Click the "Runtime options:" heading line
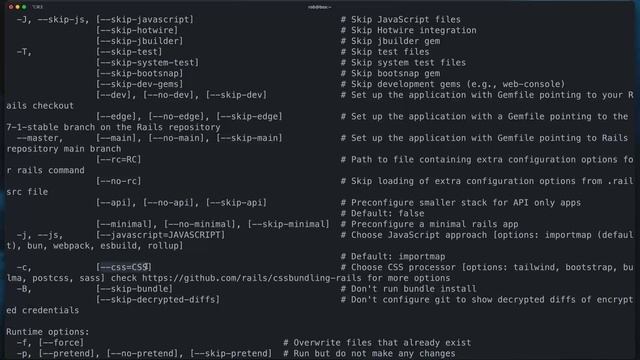Image resolution: width=640 pixels, height=360 pixels. pos(47,332)
